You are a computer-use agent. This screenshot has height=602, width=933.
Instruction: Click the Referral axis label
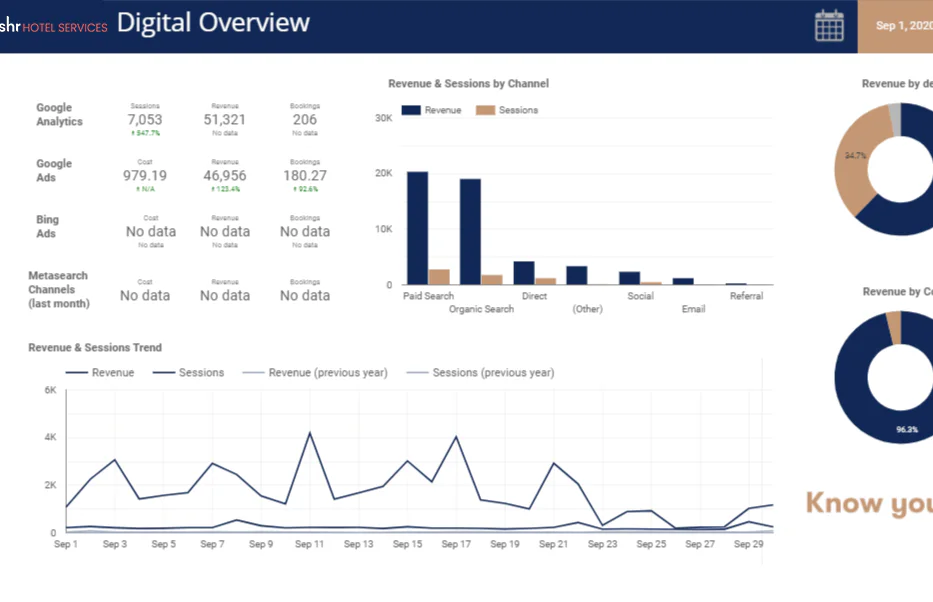(747, 296)
